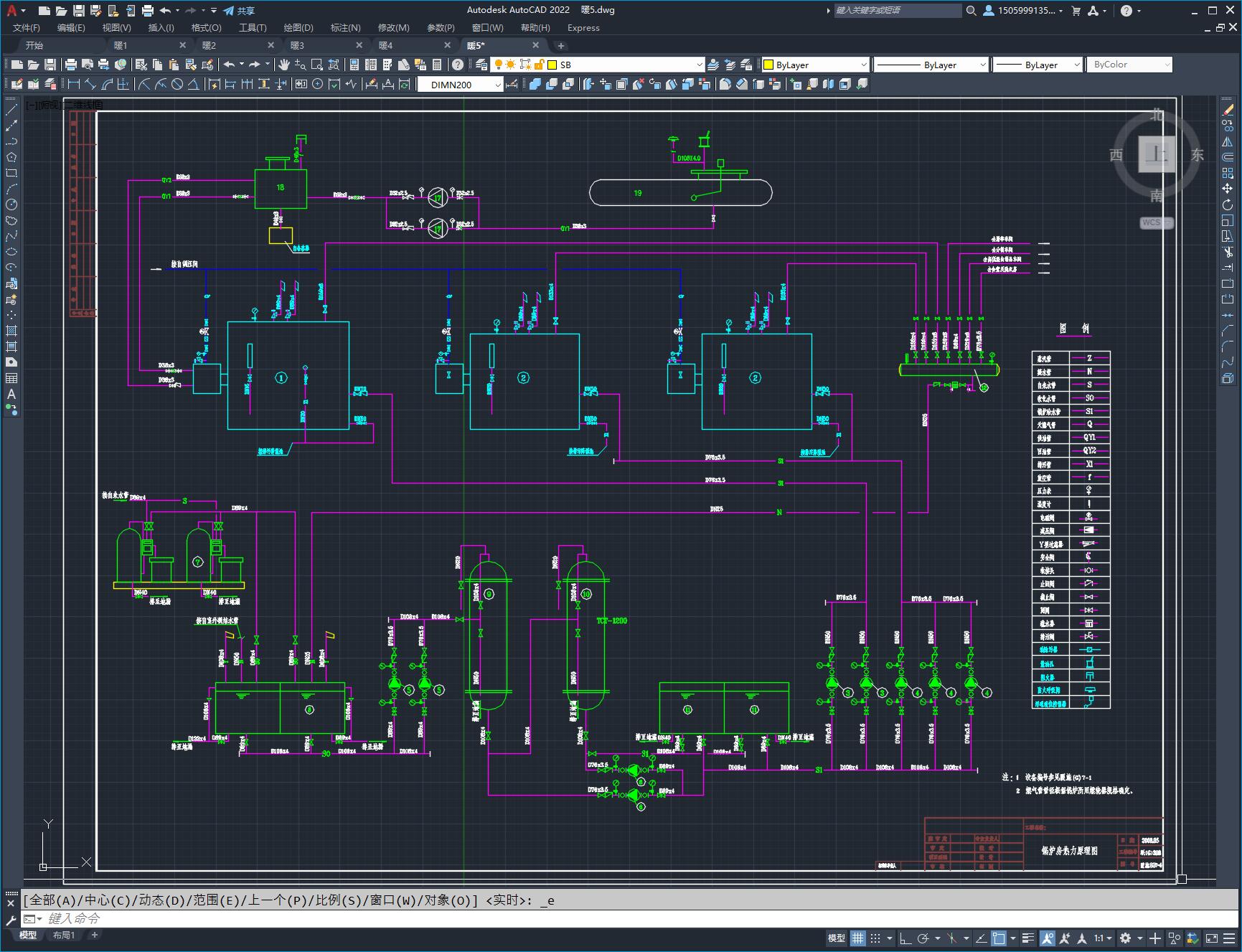The height and width of the screenshot is (952, 1242).
Task: Close the 暖1 drawing tab
Action: click(182, 45)
